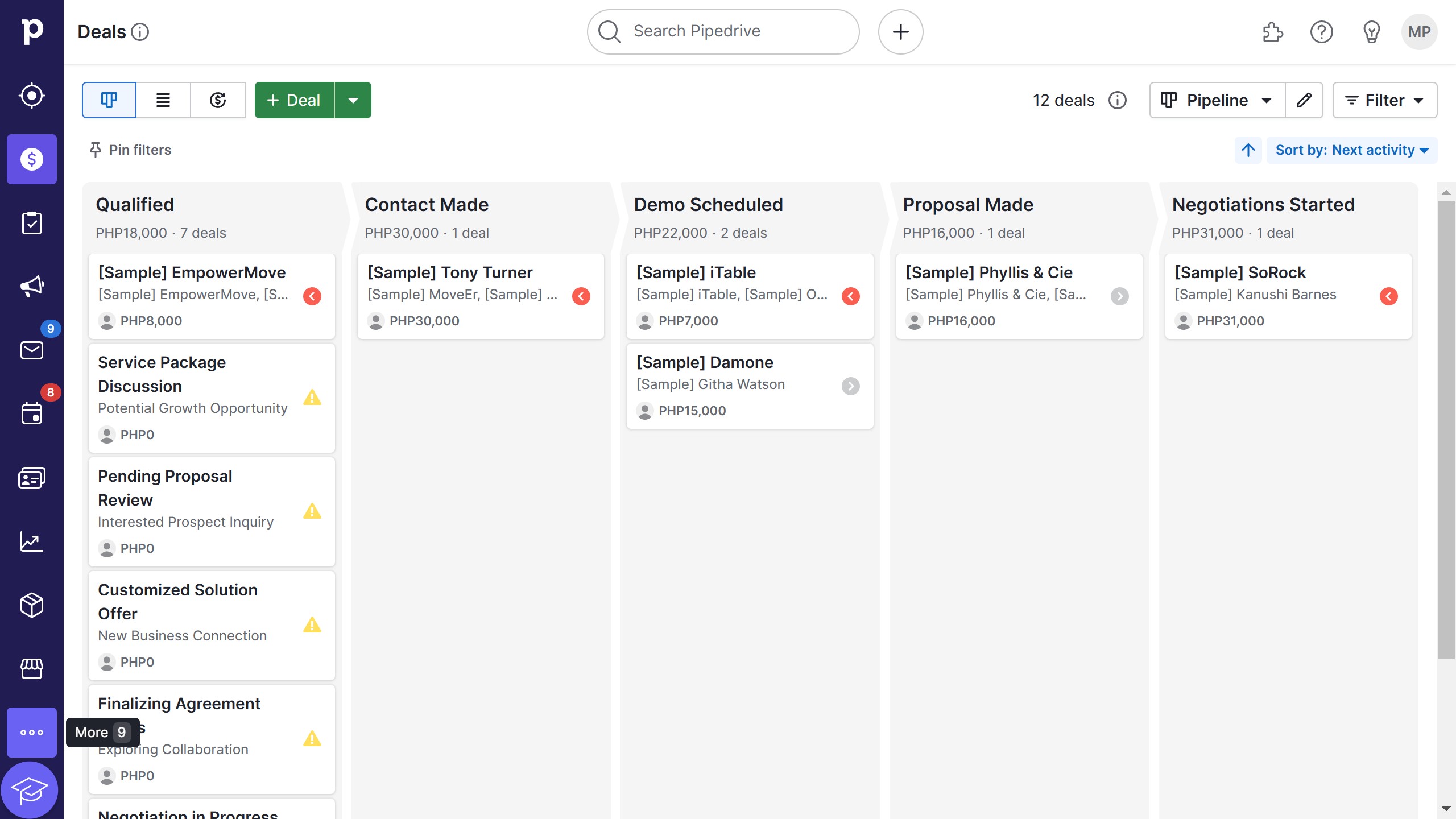Switch to forecast view using the currency icon

(x=218, y=100)
